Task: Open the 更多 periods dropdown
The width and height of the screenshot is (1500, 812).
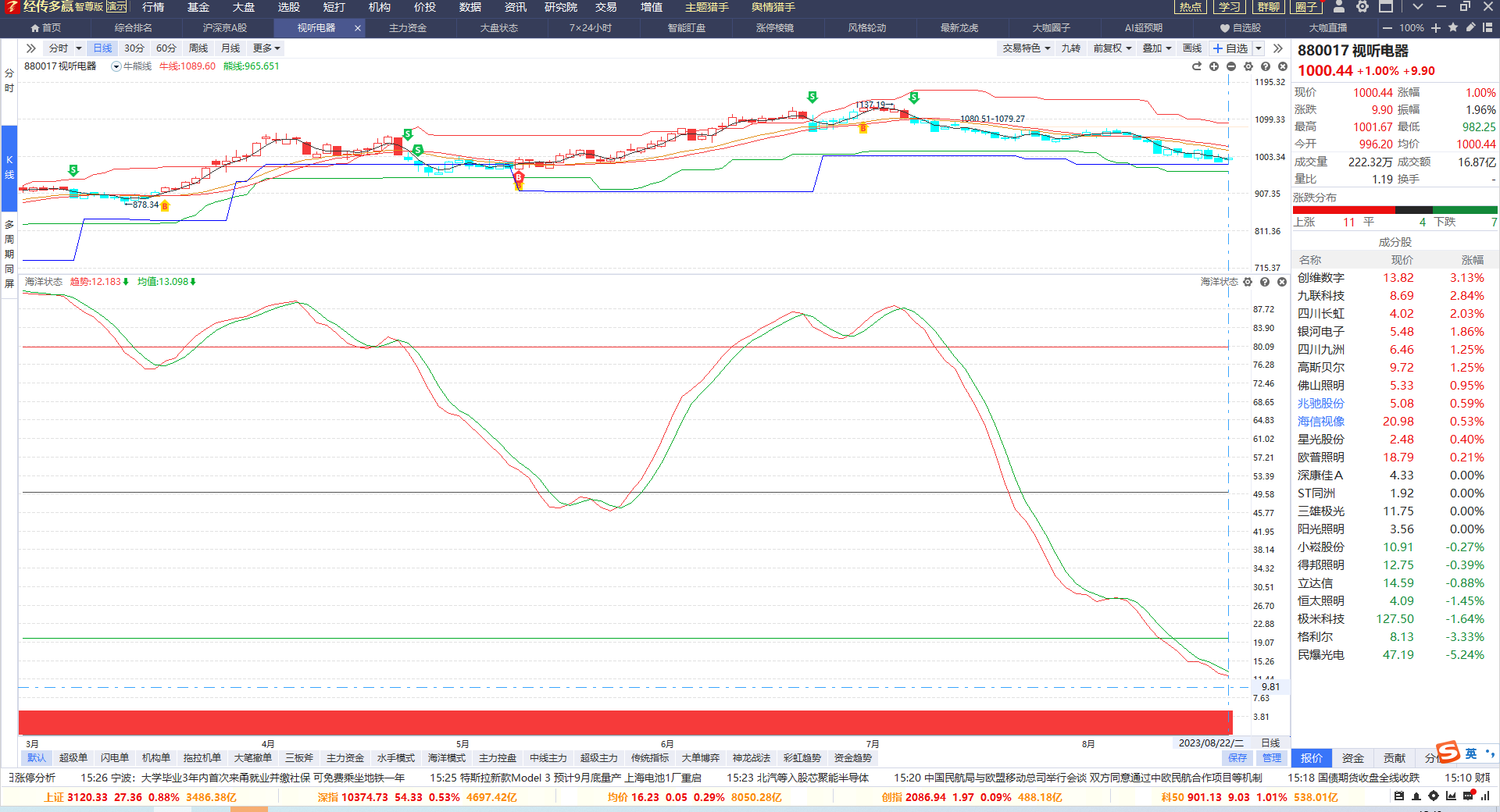Action: 266,48
